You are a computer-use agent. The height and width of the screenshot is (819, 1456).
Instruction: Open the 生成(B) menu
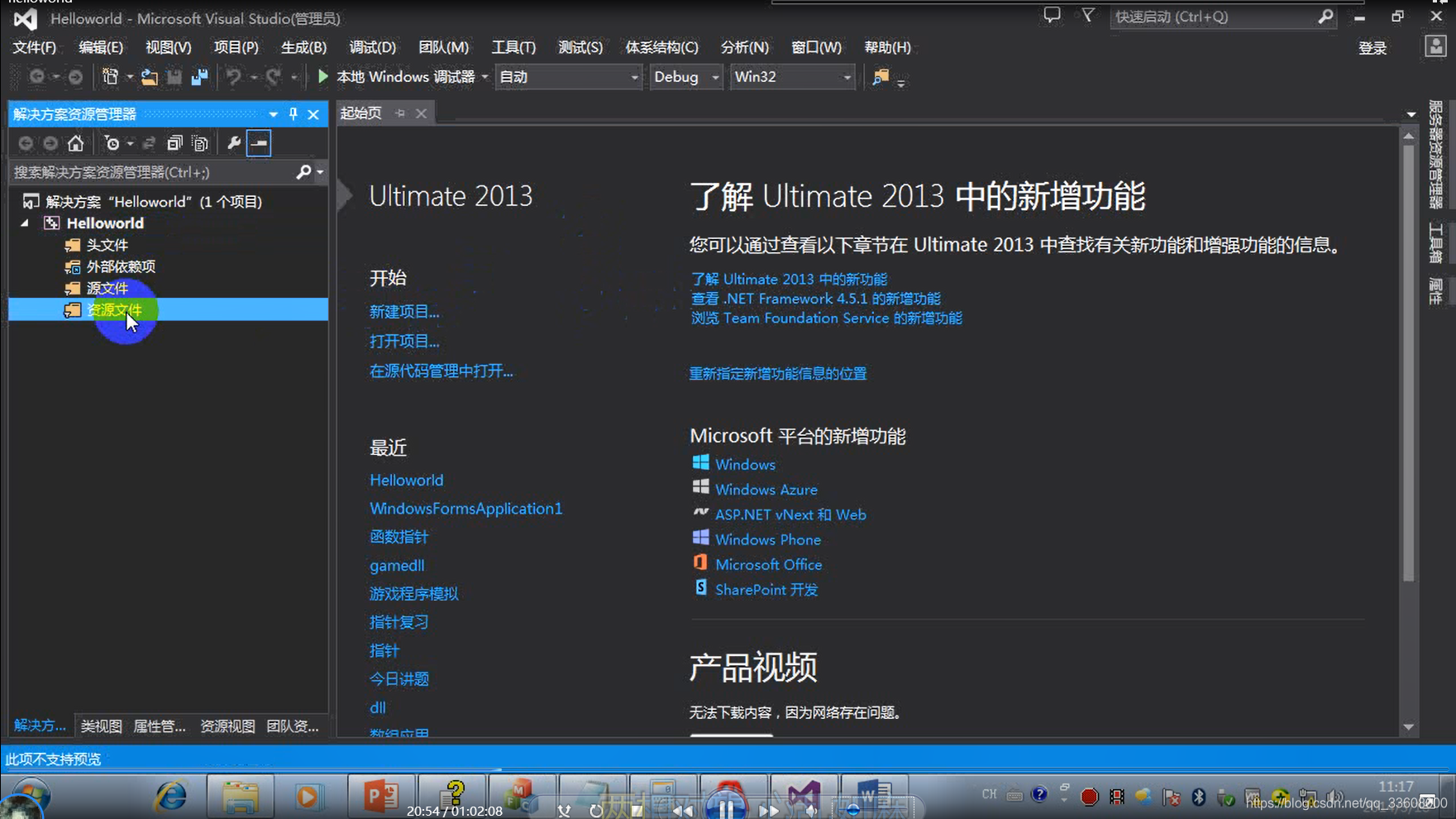pos(303,47)
